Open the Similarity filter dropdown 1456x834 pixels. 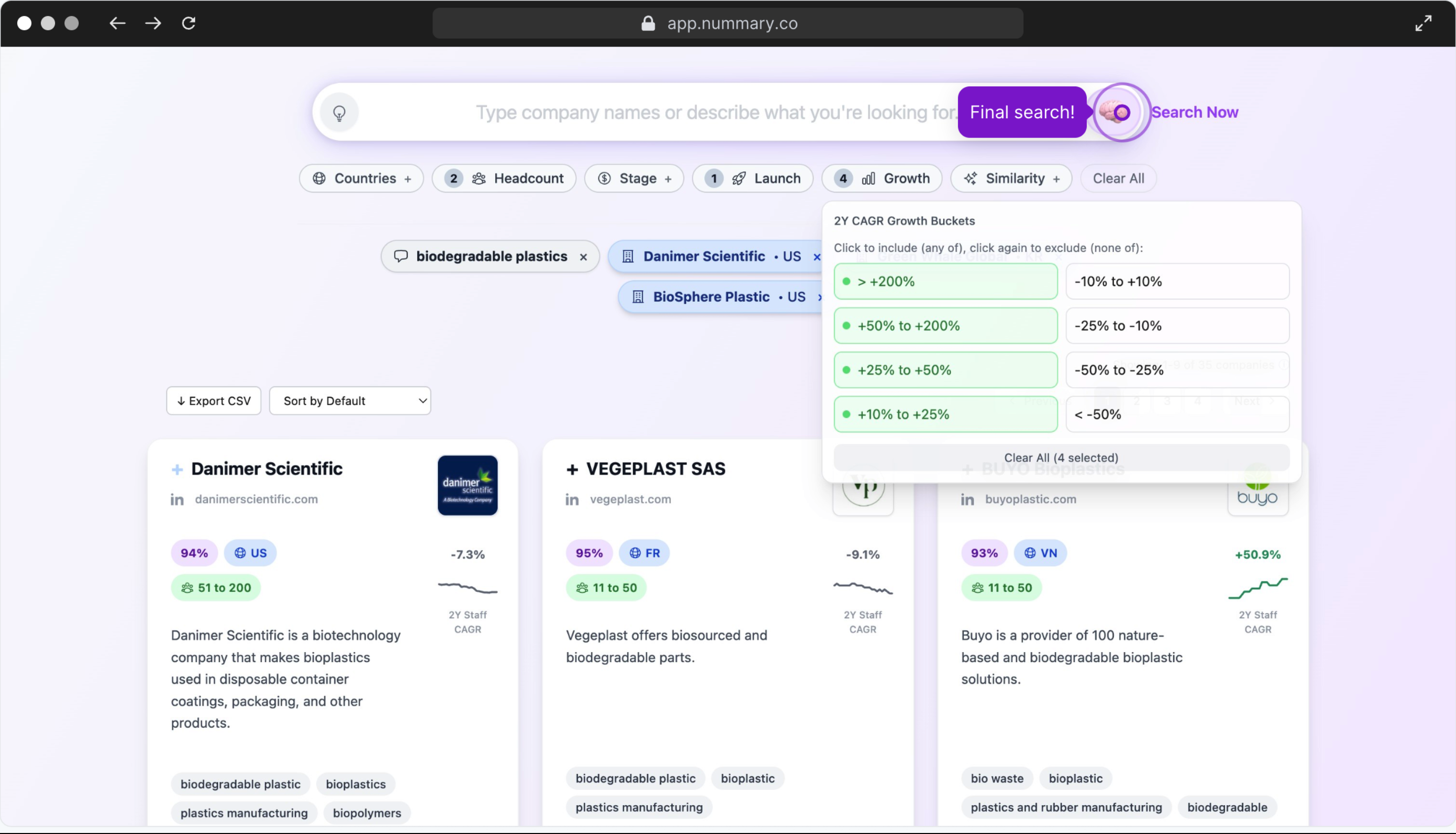[1011, 178]
